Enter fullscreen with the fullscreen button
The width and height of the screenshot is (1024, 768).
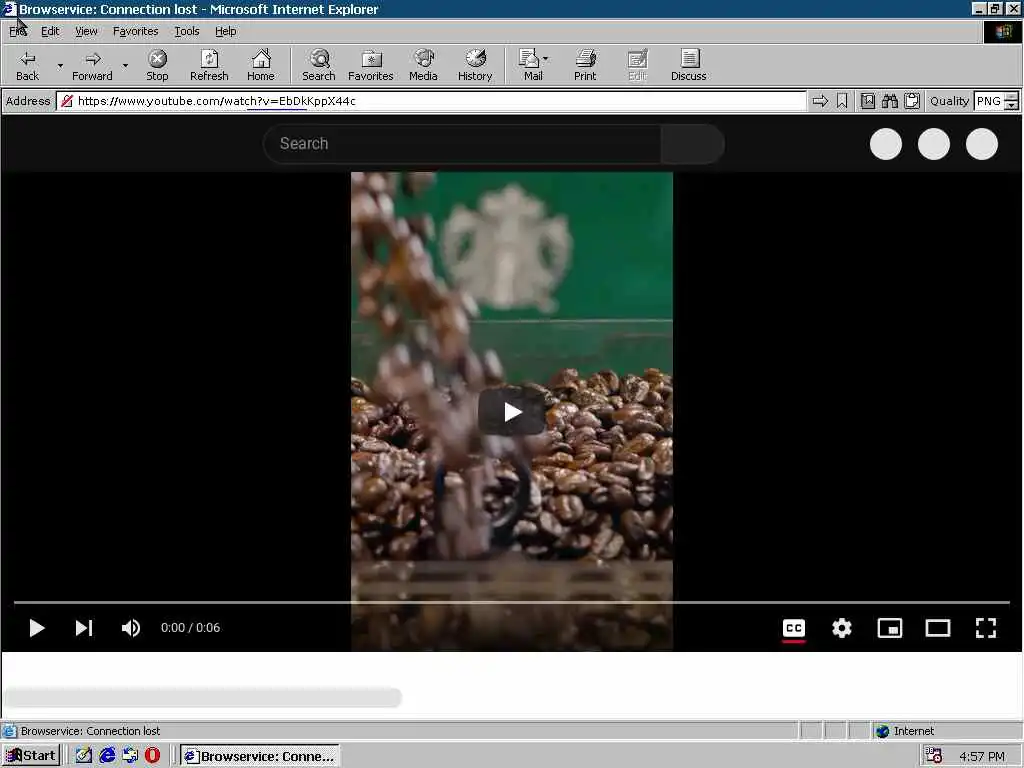(985, 628)
